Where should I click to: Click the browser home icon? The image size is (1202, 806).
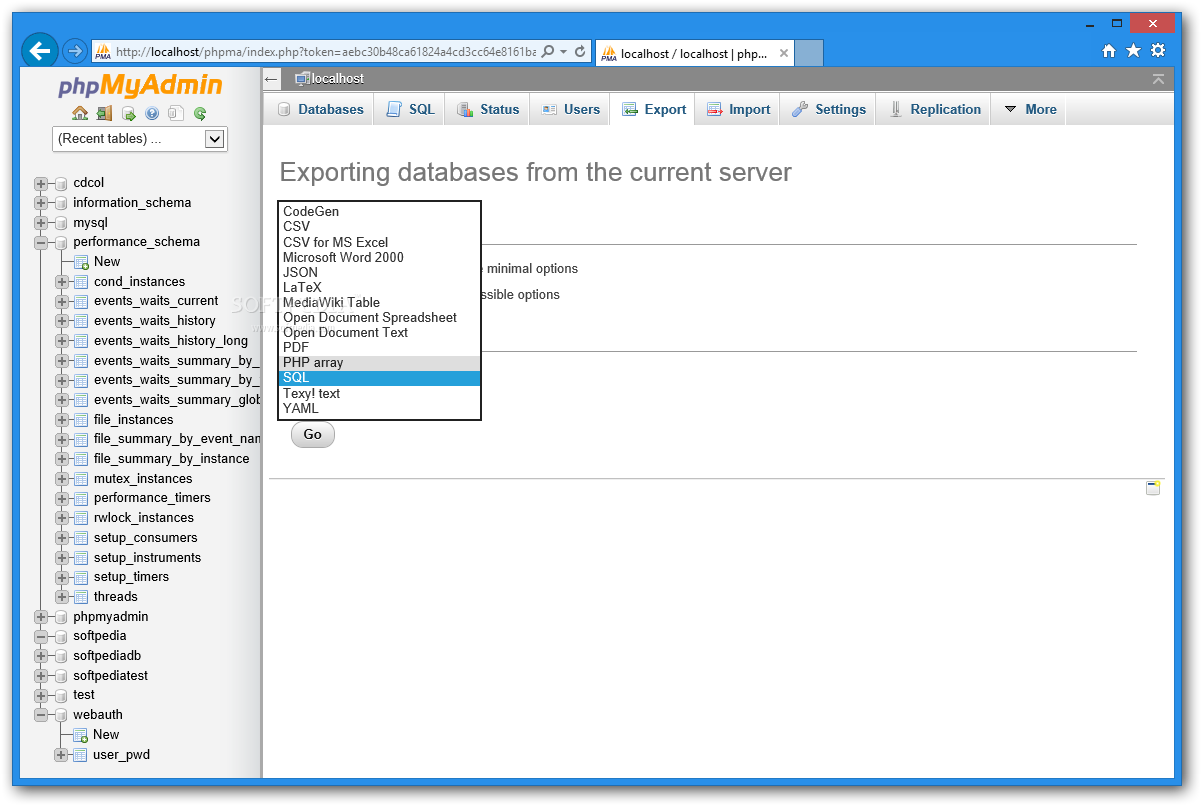click(1109, 51)
